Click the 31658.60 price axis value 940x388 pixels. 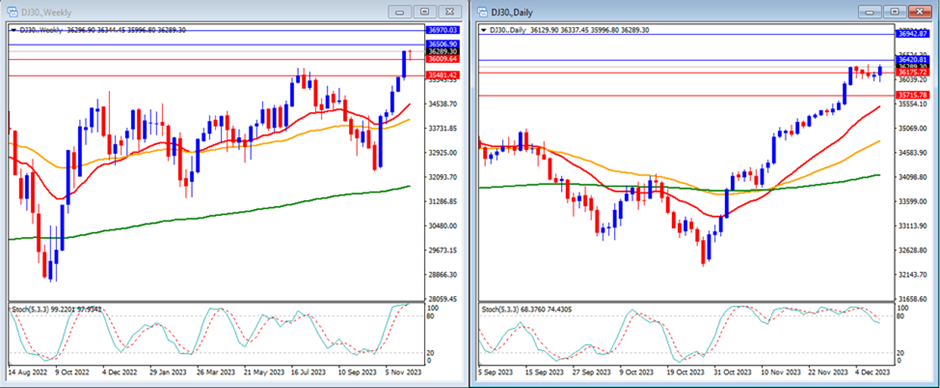[x=914, y=298]
